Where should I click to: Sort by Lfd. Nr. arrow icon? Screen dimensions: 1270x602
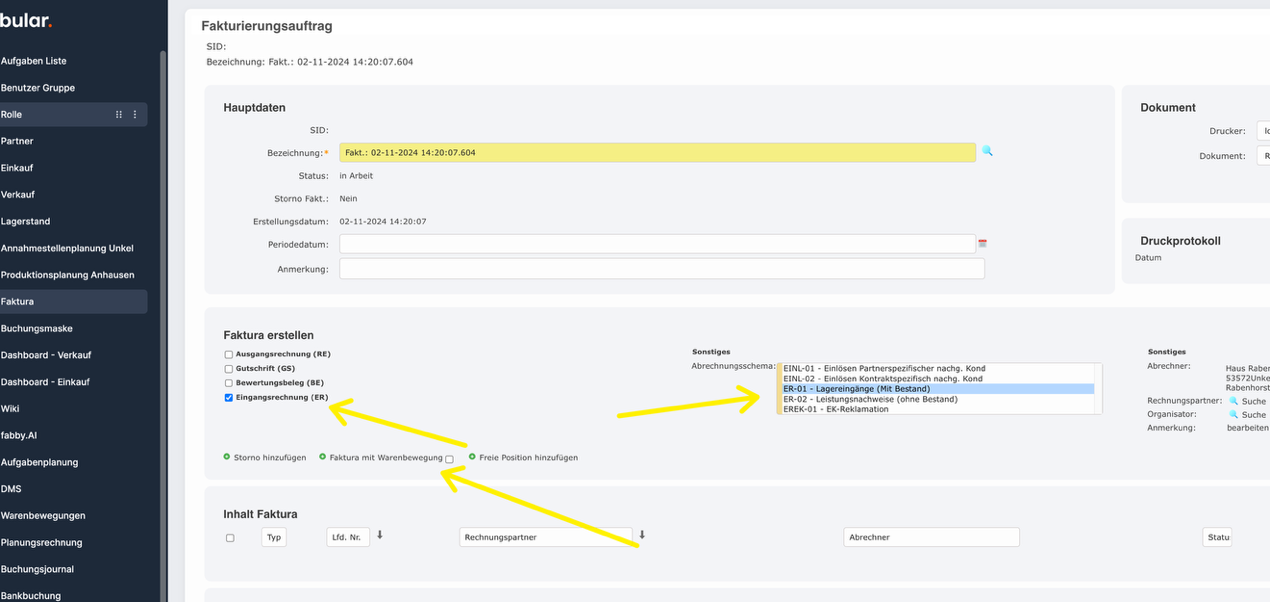(x=380, y=536)
